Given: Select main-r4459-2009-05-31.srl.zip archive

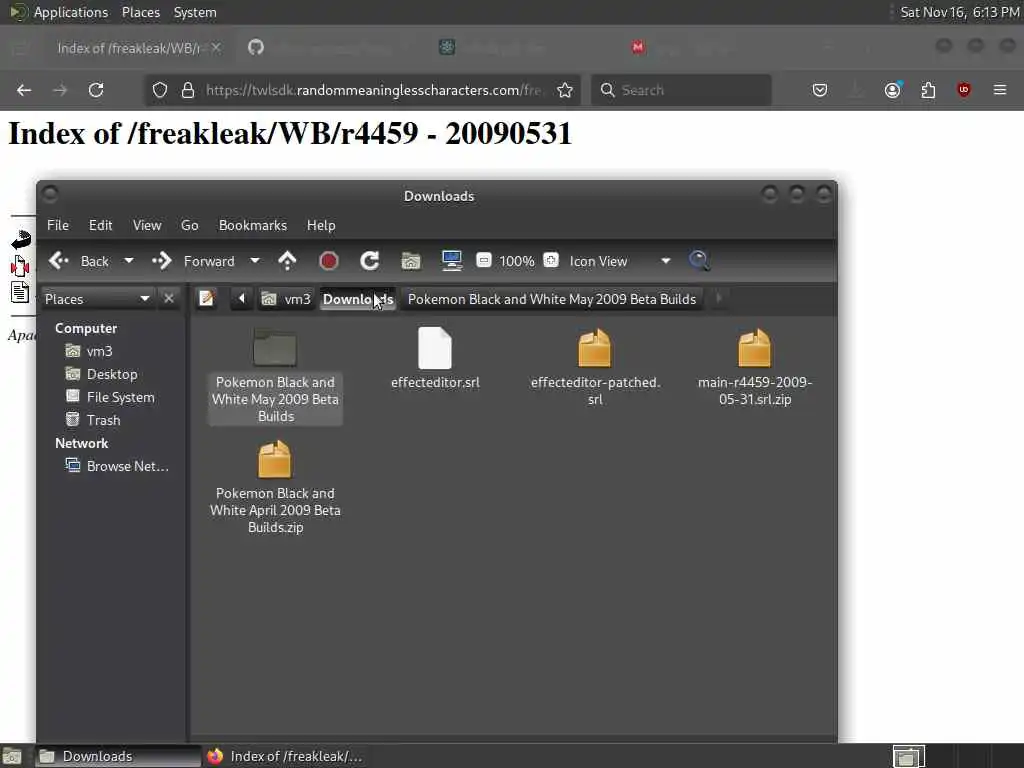Looking at the screenshot, I should pos(755,367).
